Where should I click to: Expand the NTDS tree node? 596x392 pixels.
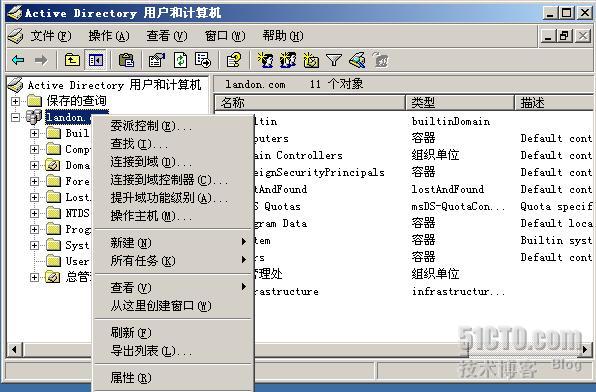(x=34, y=213)
